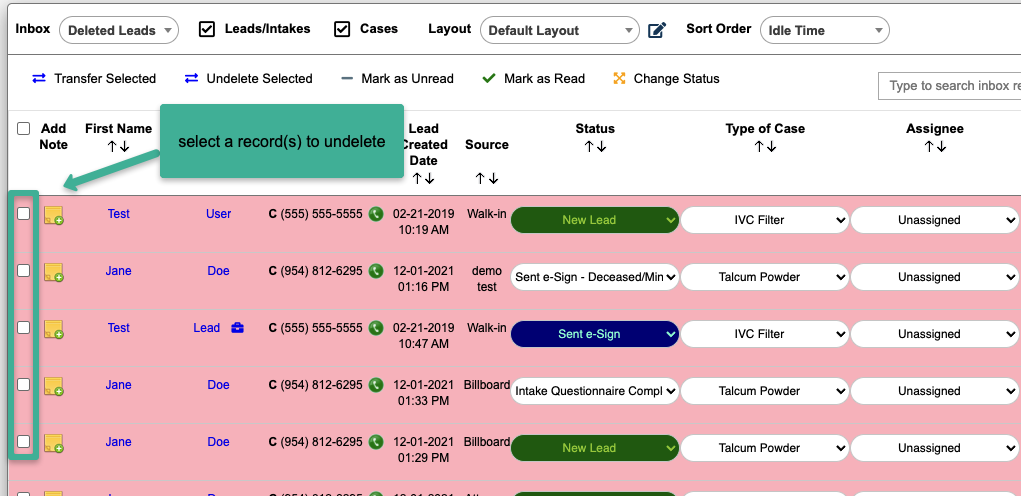The height and width of the screenshot is (496, 1021).
Task: Select checkbox for Jane Doe 01:29 PM row
Action: click(23, 441)
